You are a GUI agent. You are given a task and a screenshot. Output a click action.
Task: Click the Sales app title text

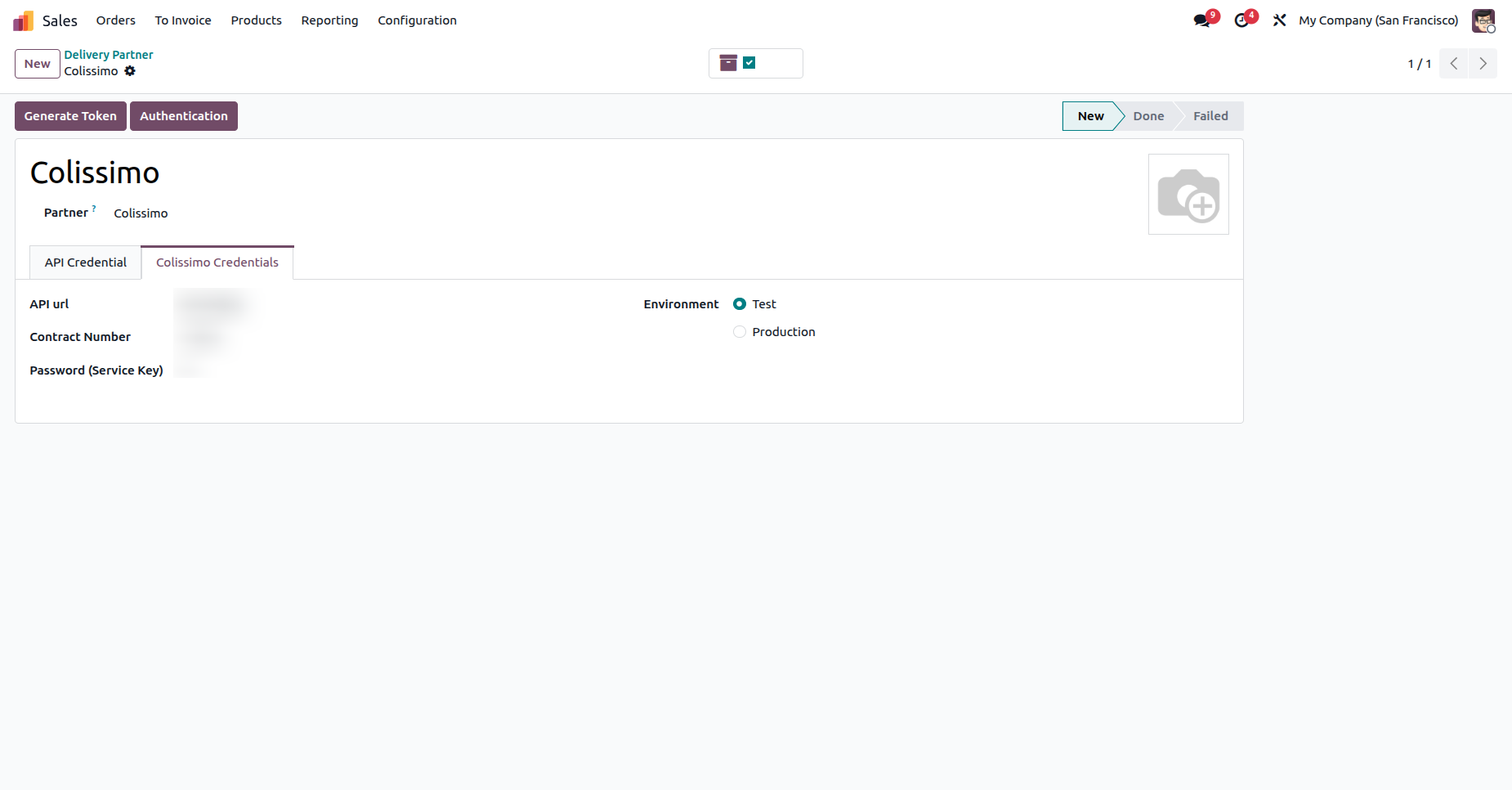tap(60, 20)
